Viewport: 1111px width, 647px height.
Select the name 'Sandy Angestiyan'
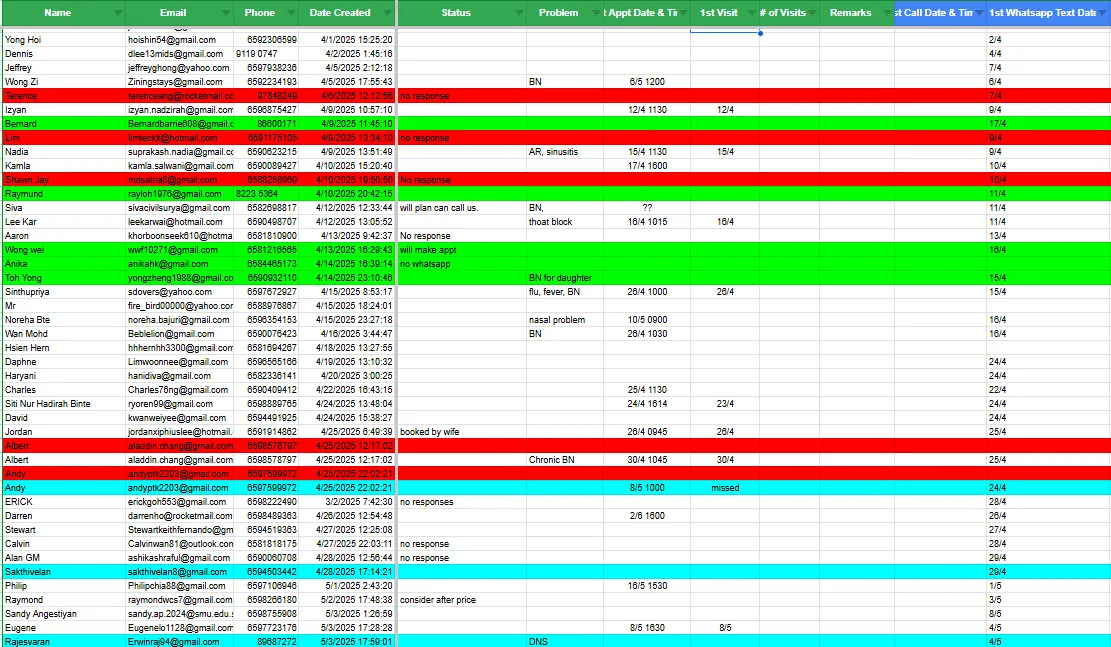(64, 614)
